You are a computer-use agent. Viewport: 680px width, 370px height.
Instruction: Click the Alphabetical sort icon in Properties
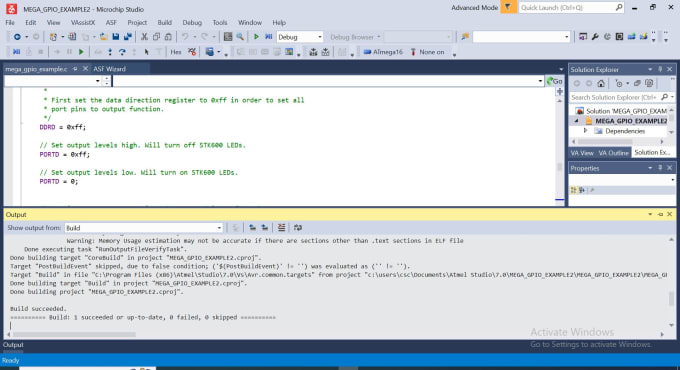point(582,190)
